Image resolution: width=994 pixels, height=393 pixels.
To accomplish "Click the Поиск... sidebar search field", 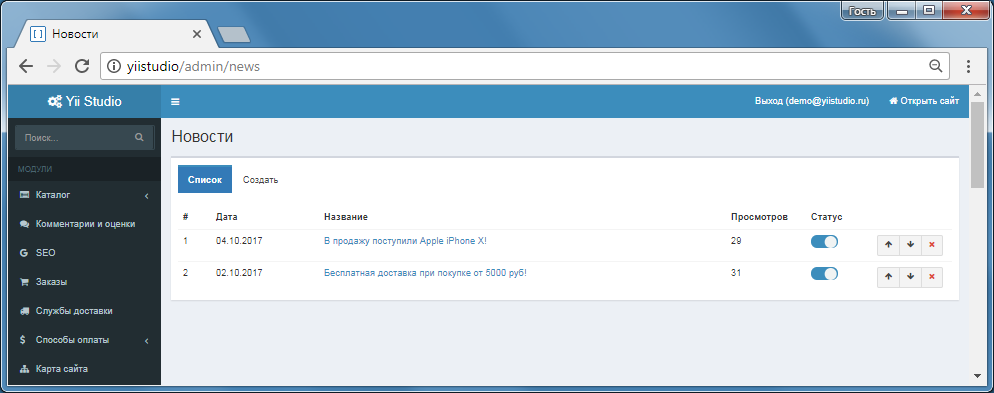I will pos(84,137).
